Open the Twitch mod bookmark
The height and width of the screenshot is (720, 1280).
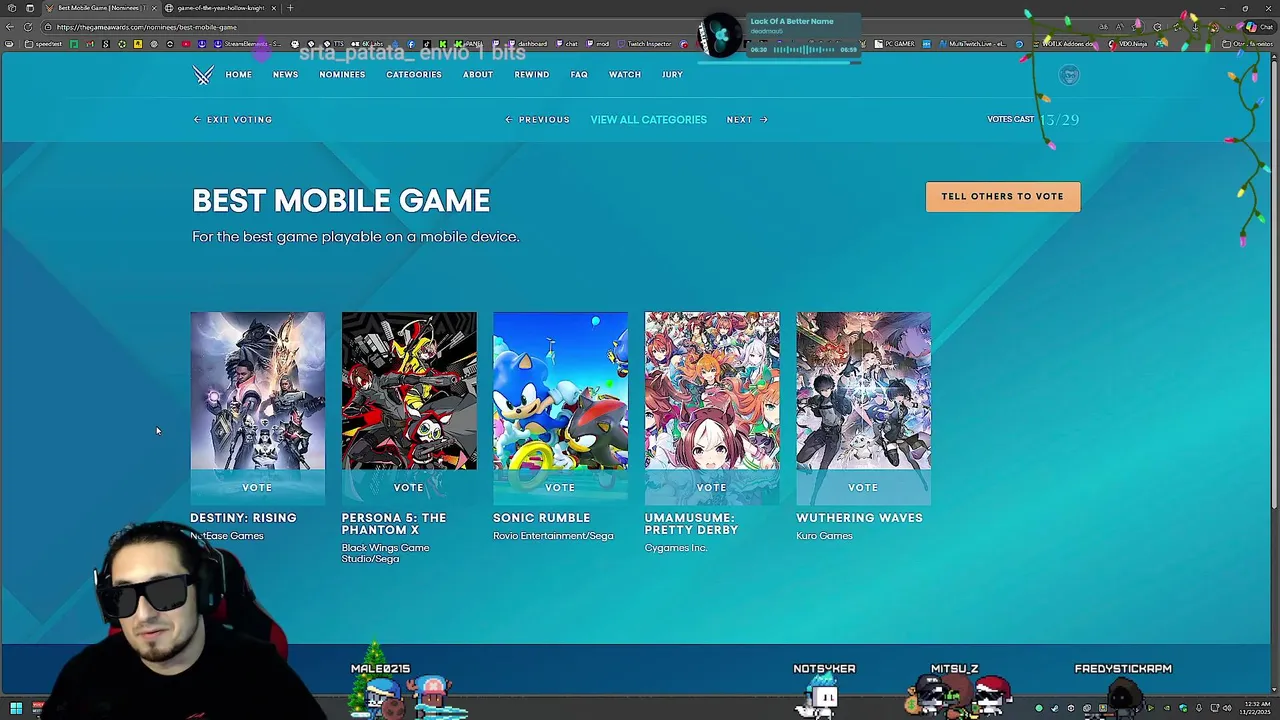pos(598,44)
